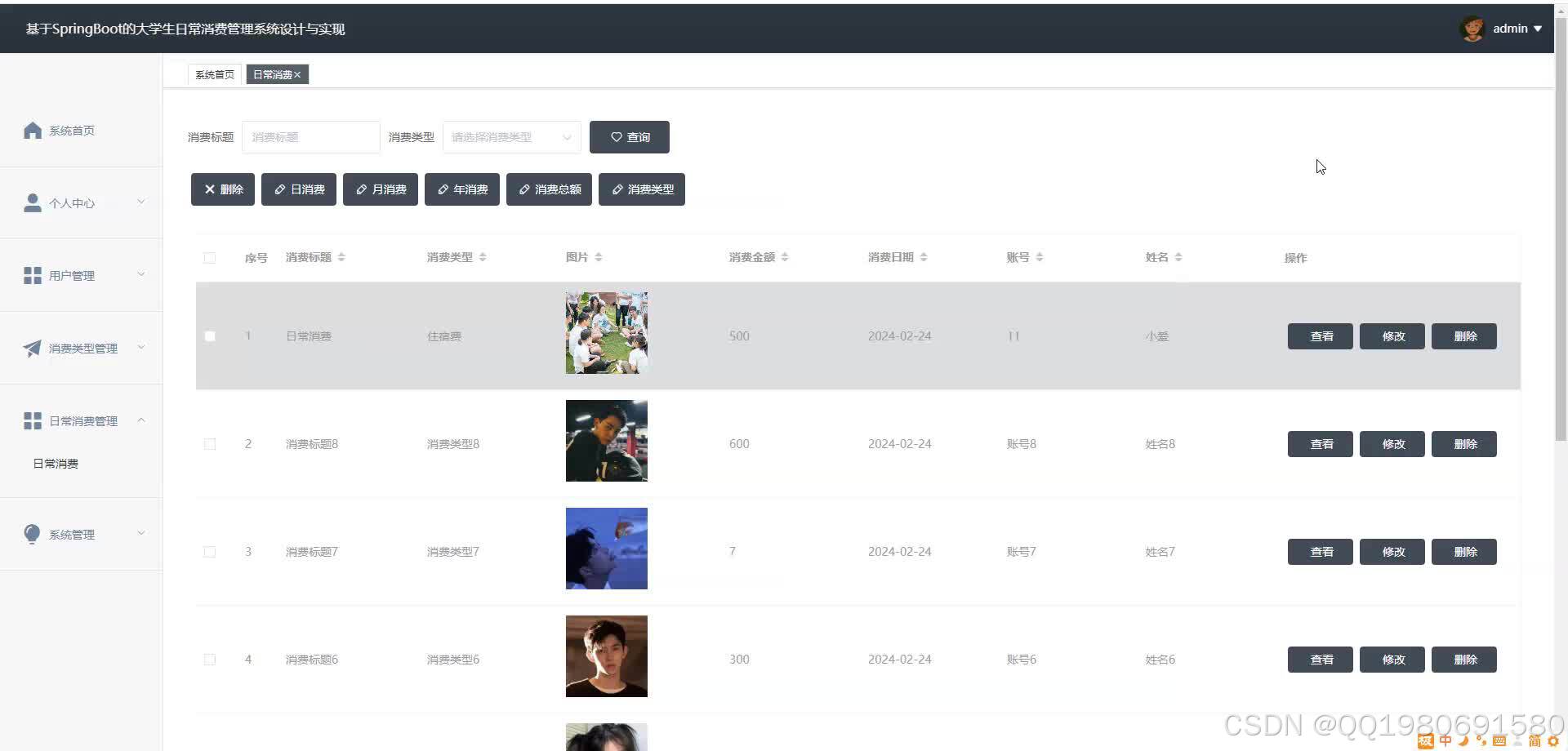Expand the 个人中心 menu chevron
Viewport: 1568px width, 751px height.
tap(140, 202)
